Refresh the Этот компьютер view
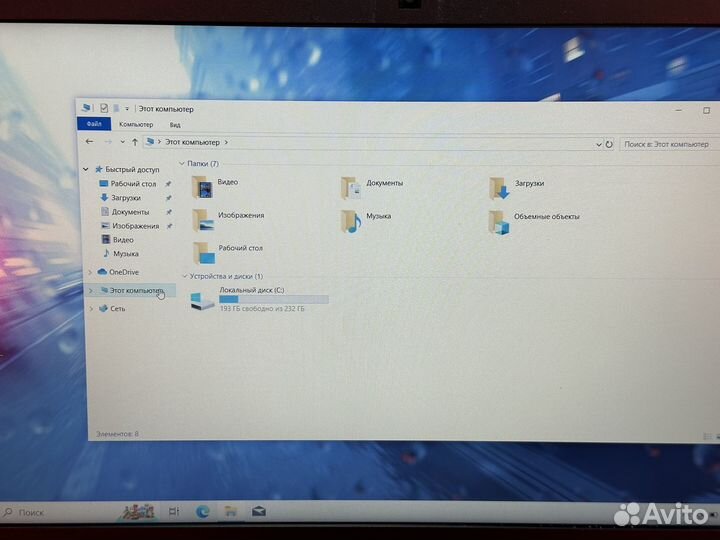The height and width of the screenshot is (540, 720). [x=609, y=144]
